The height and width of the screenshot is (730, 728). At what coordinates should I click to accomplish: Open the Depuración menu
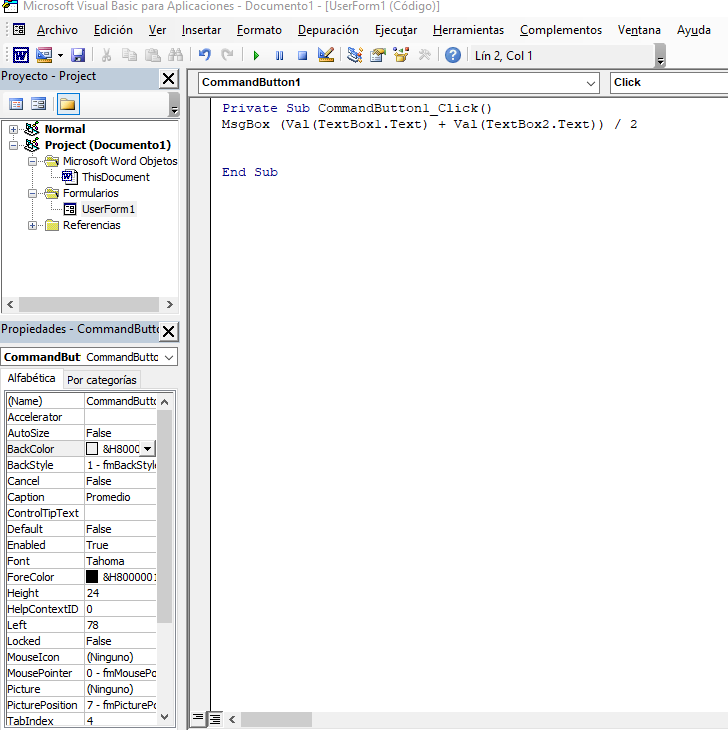[x=328, y=30]
